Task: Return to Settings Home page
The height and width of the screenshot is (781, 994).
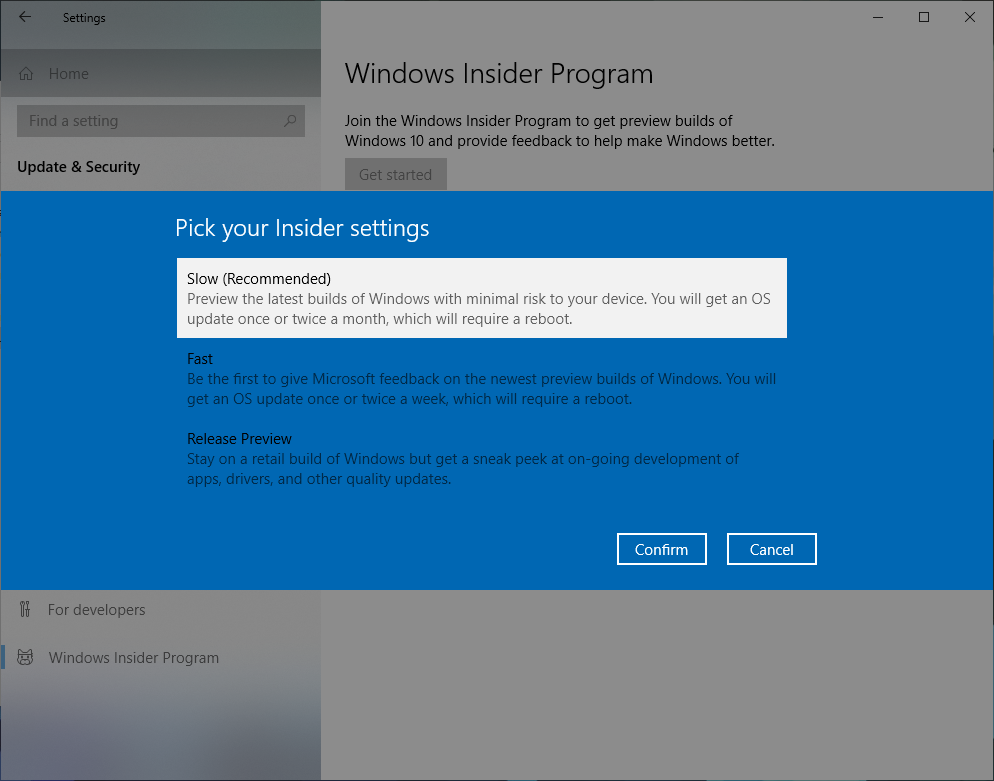Action: point(68,73)
